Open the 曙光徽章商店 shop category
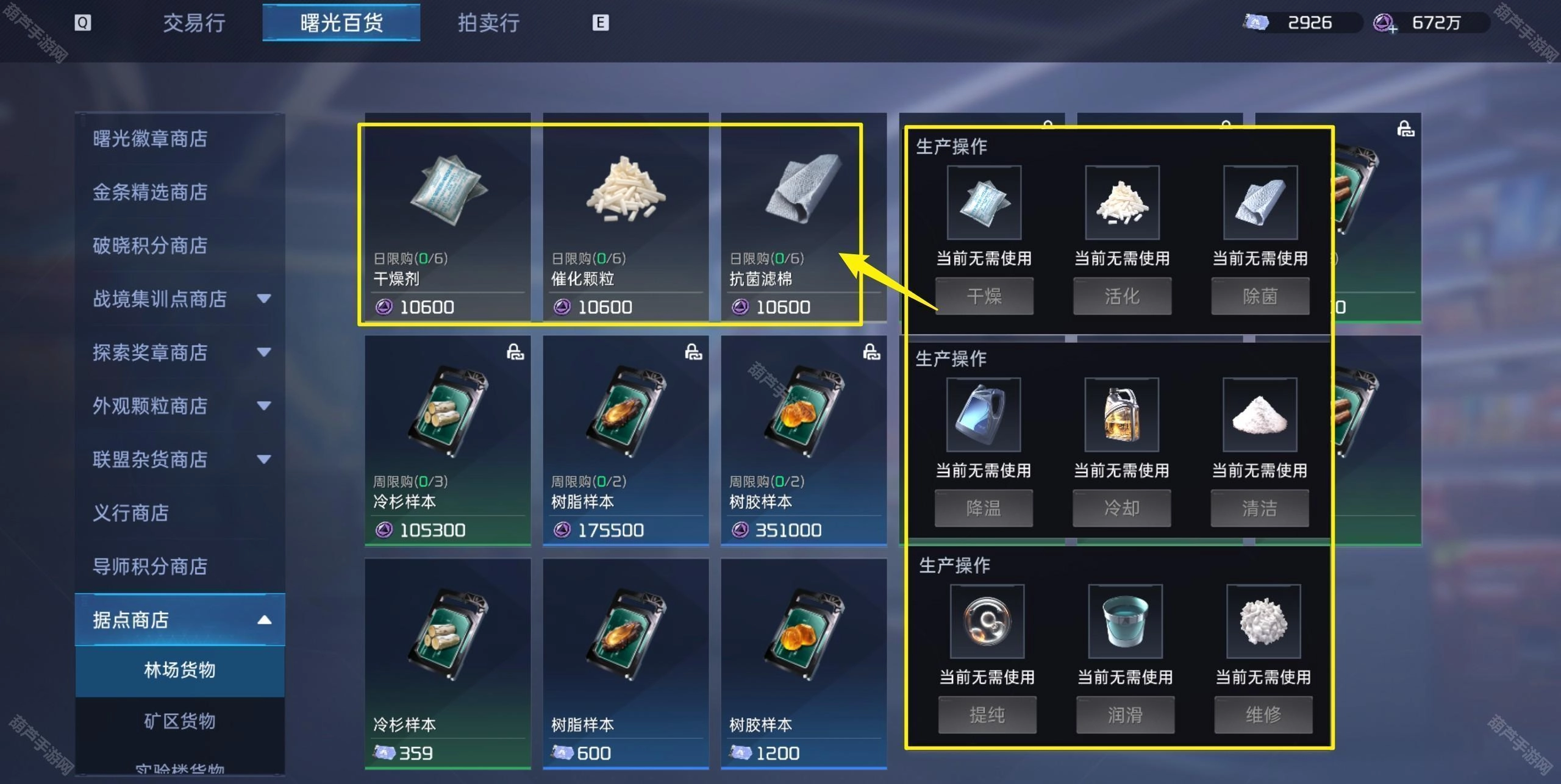Image resolution: width=1561 pixels, height=784 pixels. (x=150, y=139)
